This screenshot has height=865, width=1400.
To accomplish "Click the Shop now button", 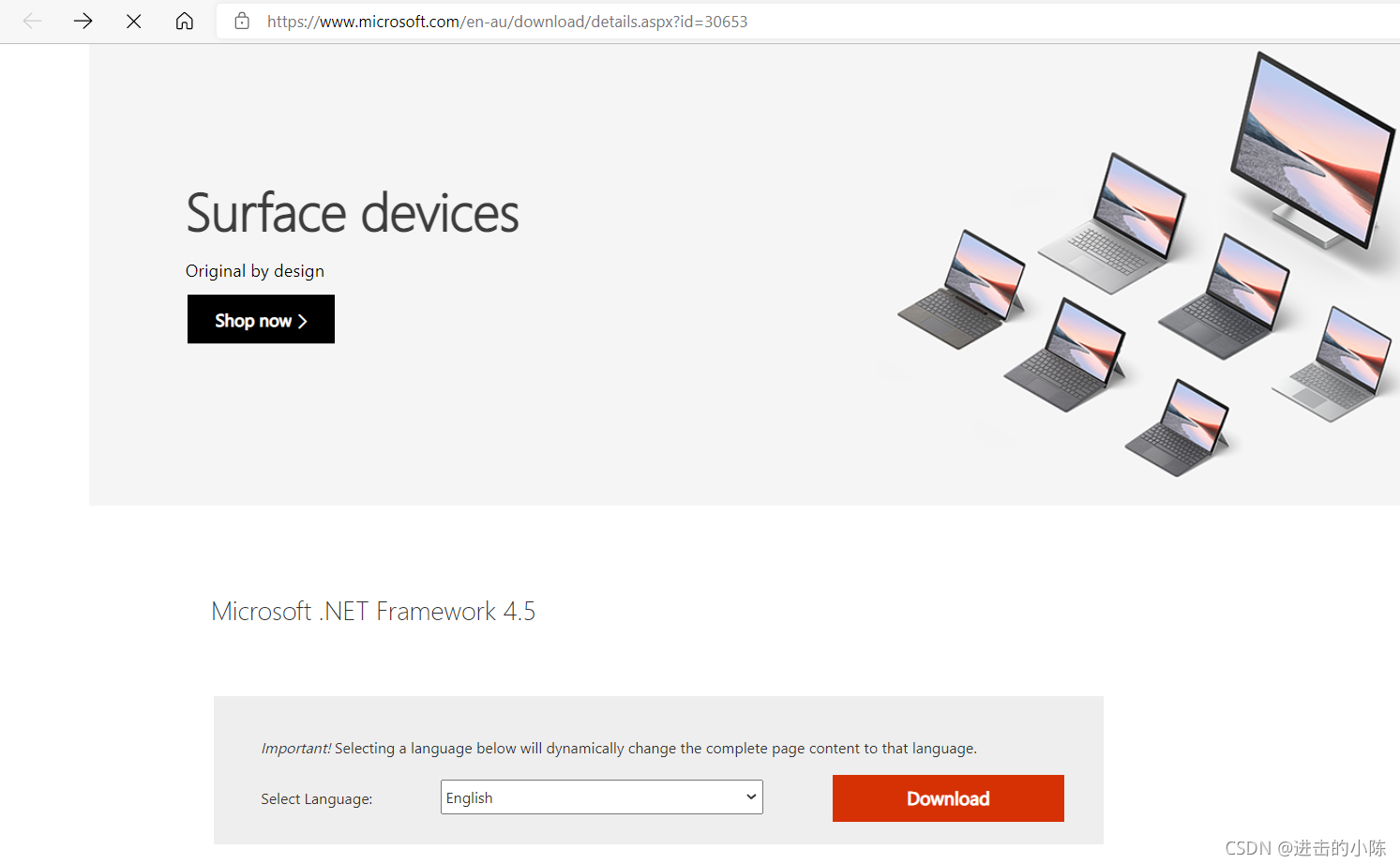I will 261,319.
